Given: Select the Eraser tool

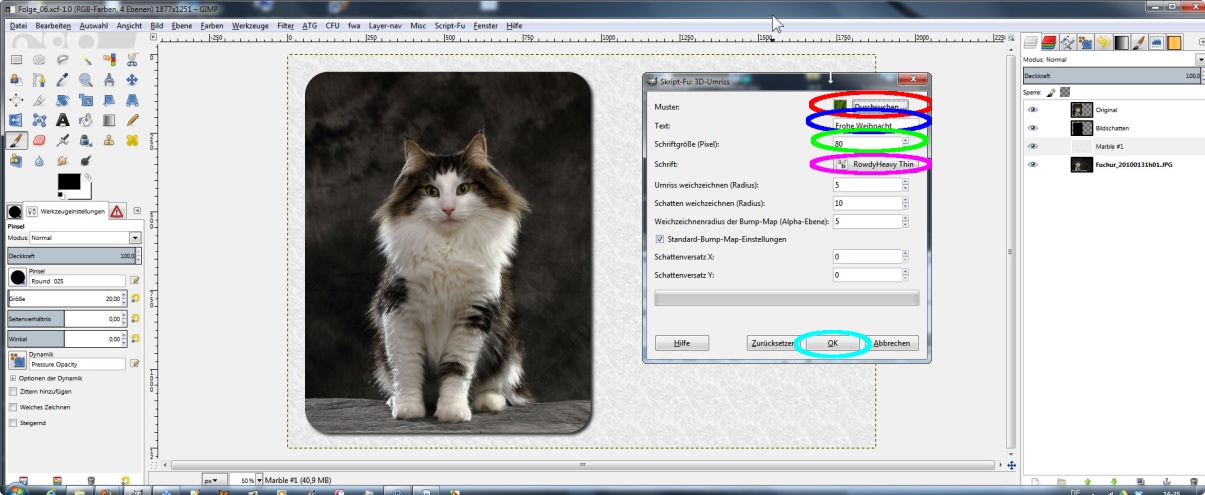Looking at the screenshot, I should point(40,141).
